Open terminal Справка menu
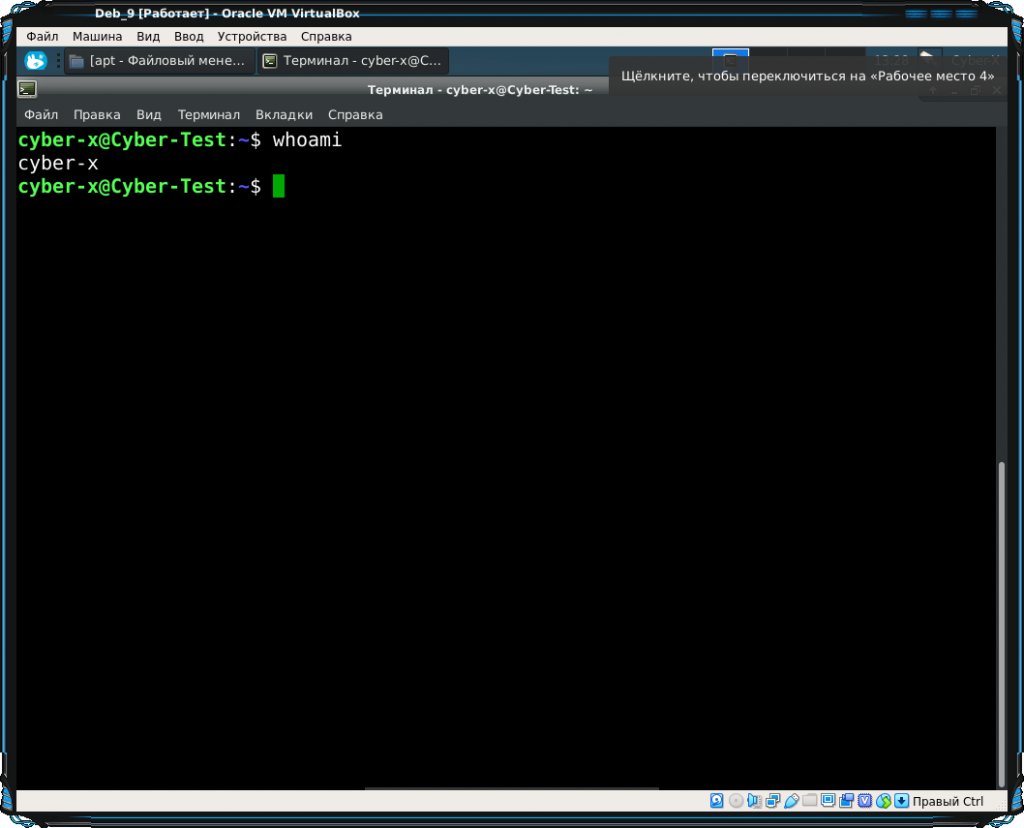Image resolution: width=1024 pixels, height=828 pixels. coord(355,115)
